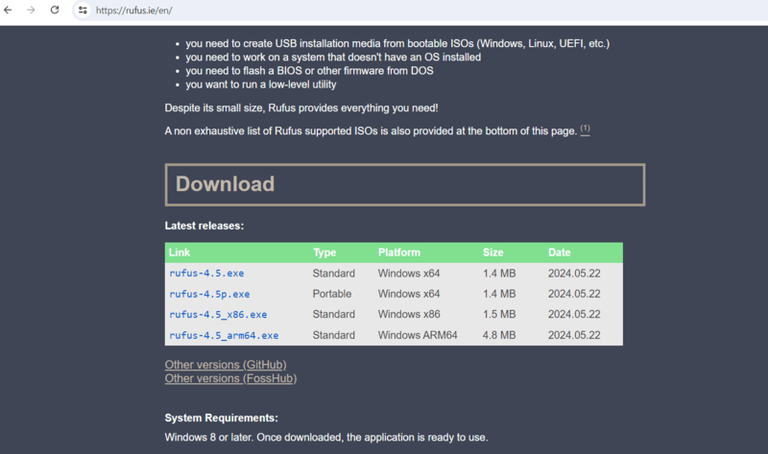Download rufus-4.5_arm64.exe
This screenshot has width=768, height=454.
[224, 335]
